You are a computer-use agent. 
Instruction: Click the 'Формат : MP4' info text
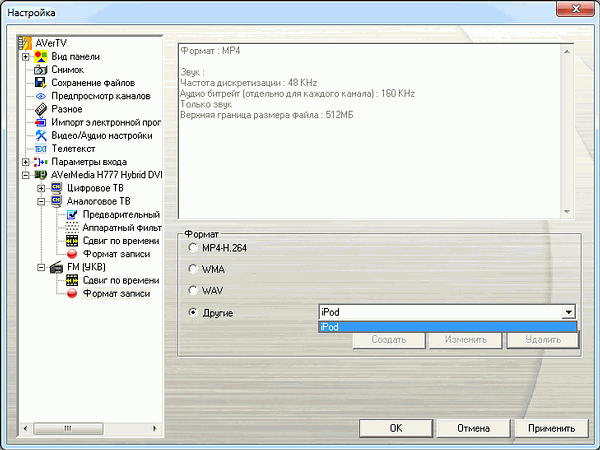click(x=210, y=51)
